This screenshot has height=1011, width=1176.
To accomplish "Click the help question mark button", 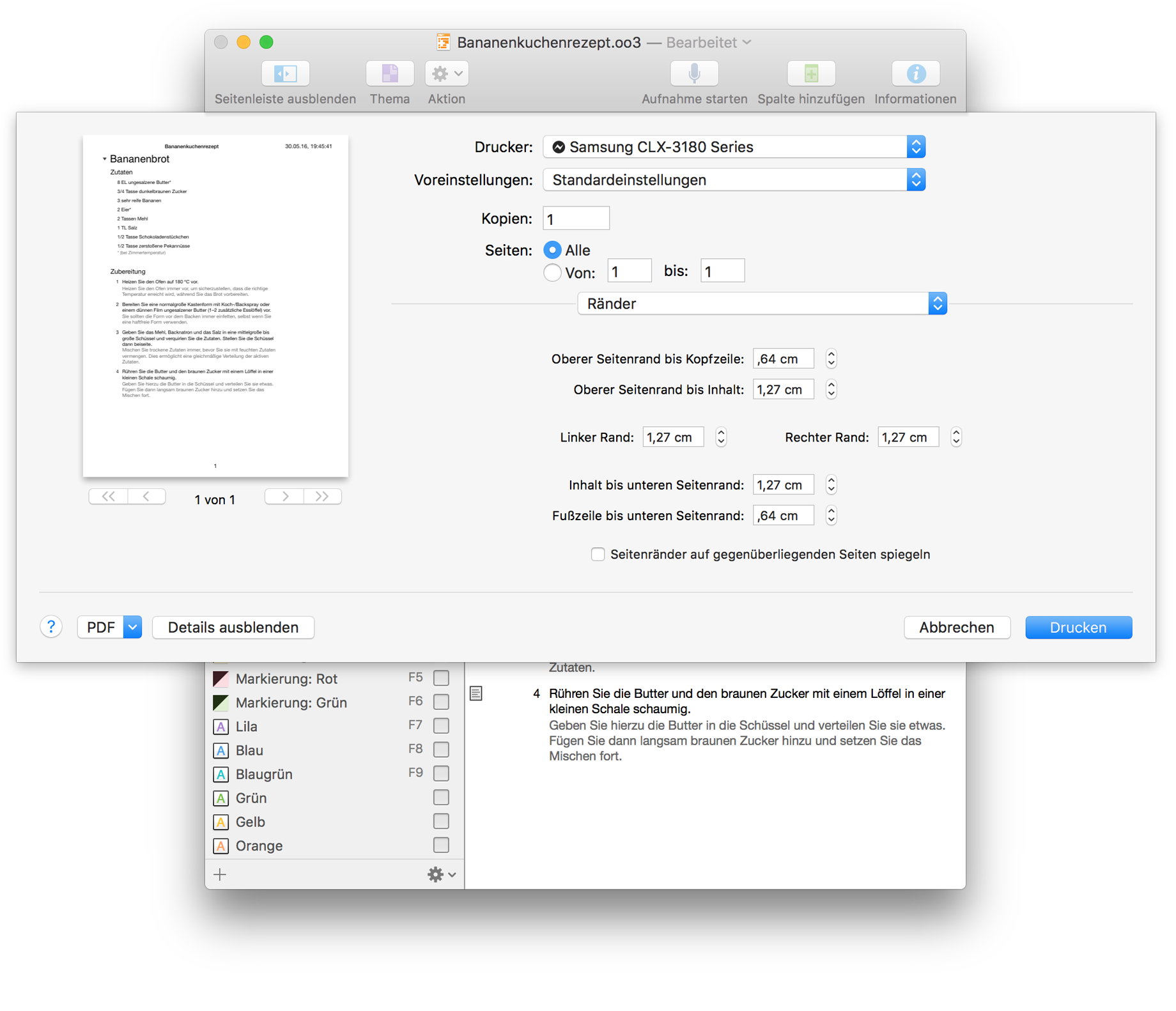I will (x=51, y=628).
